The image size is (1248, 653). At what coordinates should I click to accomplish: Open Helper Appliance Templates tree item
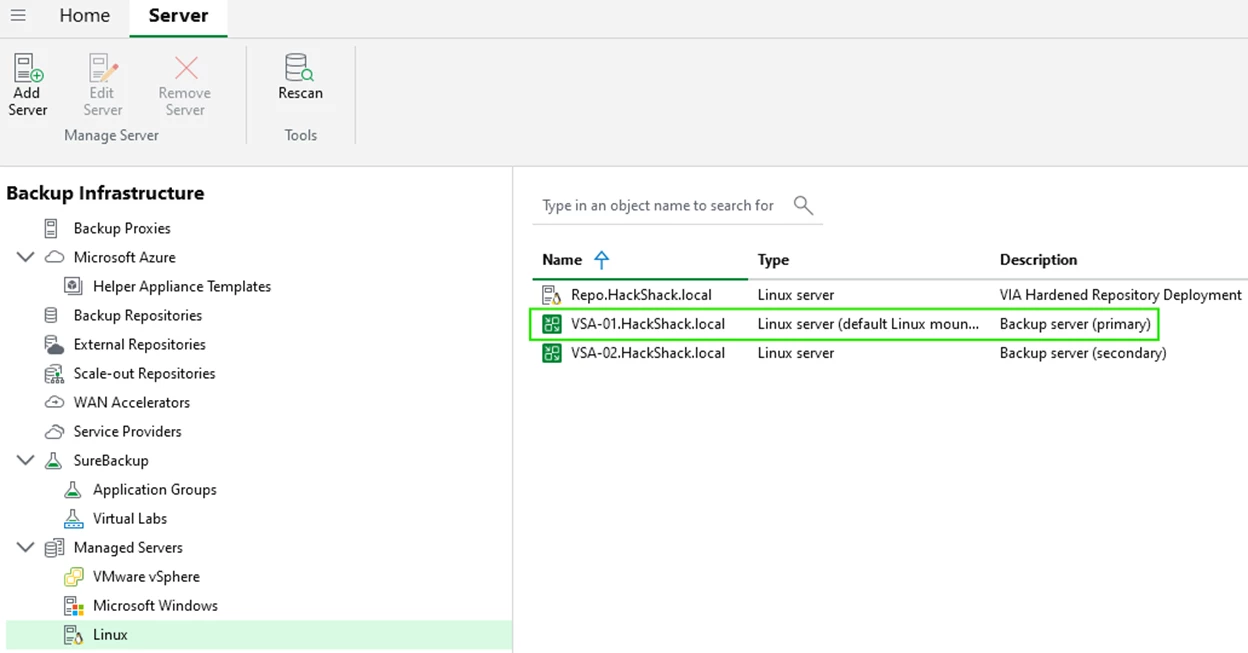point(181,286)
